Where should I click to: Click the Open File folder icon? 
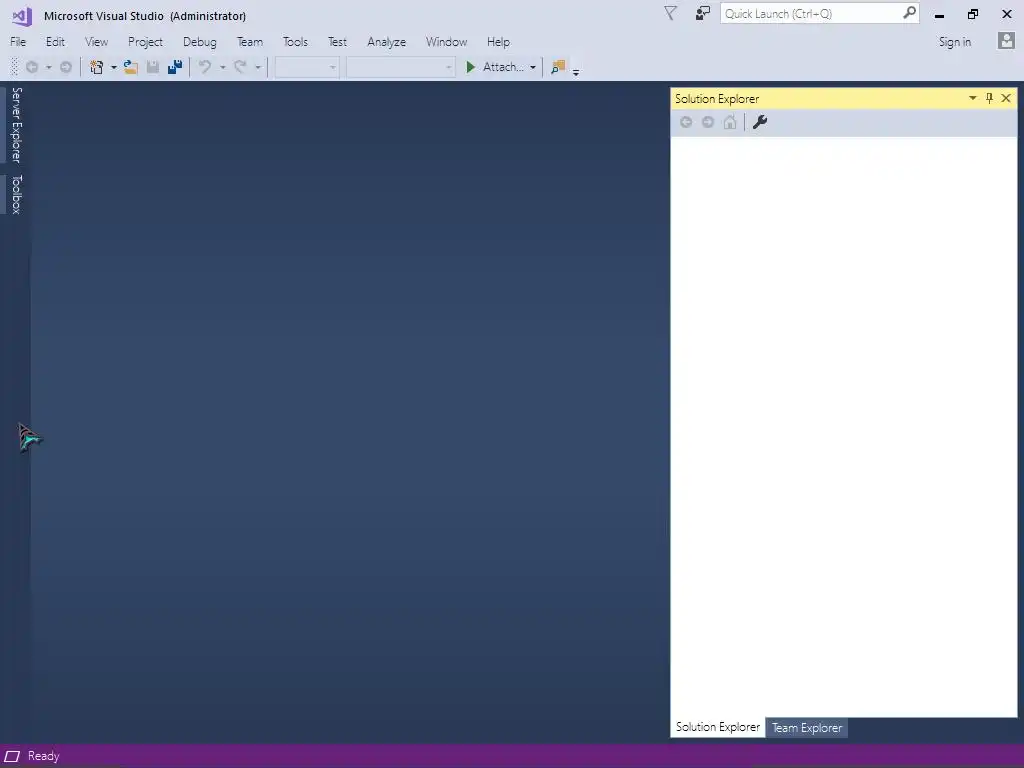point(131,67)
